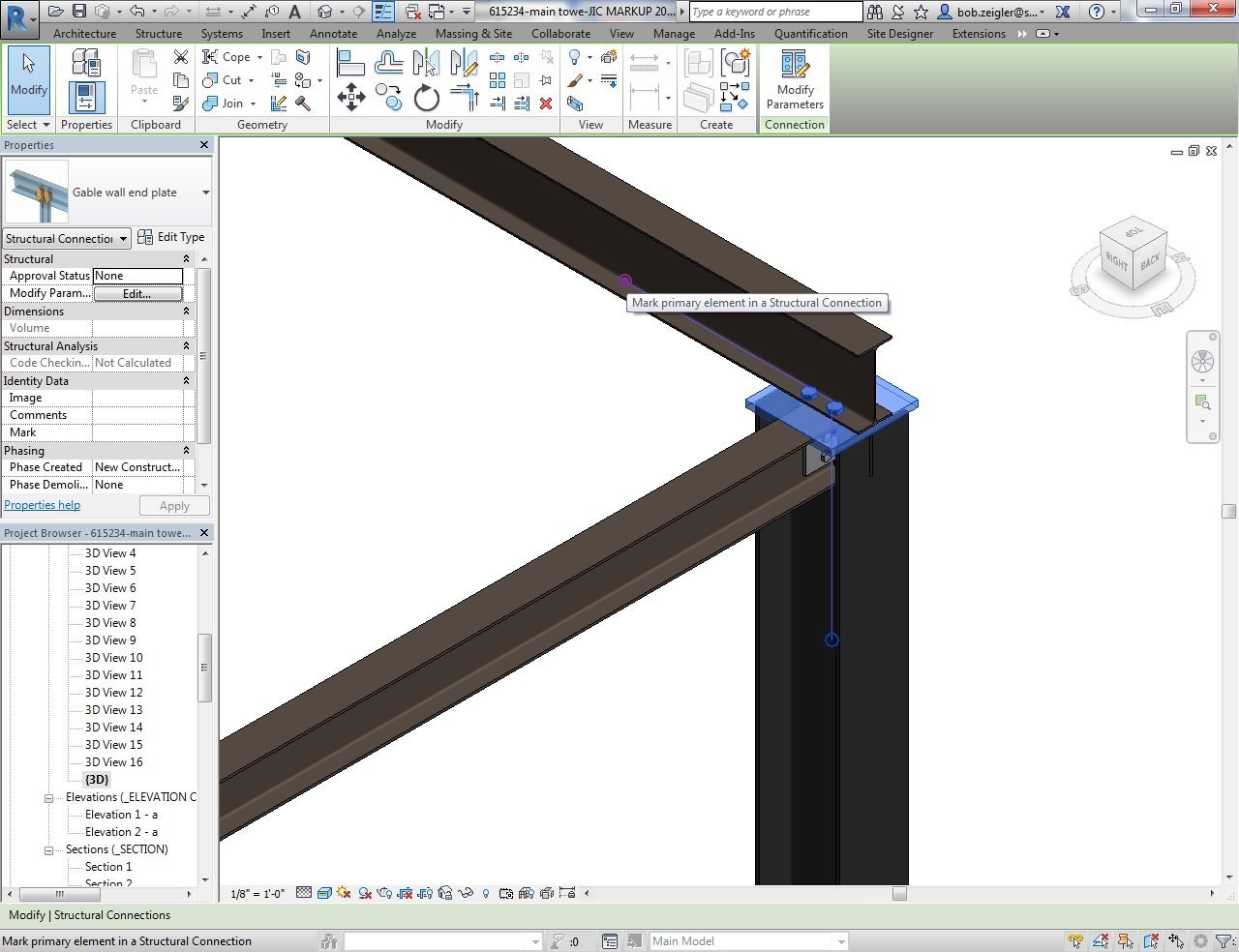This screenshot has width=1239, height=952.
Task: Open the Gable wall end plate type dropdown
Action: [x=205, y=193]
